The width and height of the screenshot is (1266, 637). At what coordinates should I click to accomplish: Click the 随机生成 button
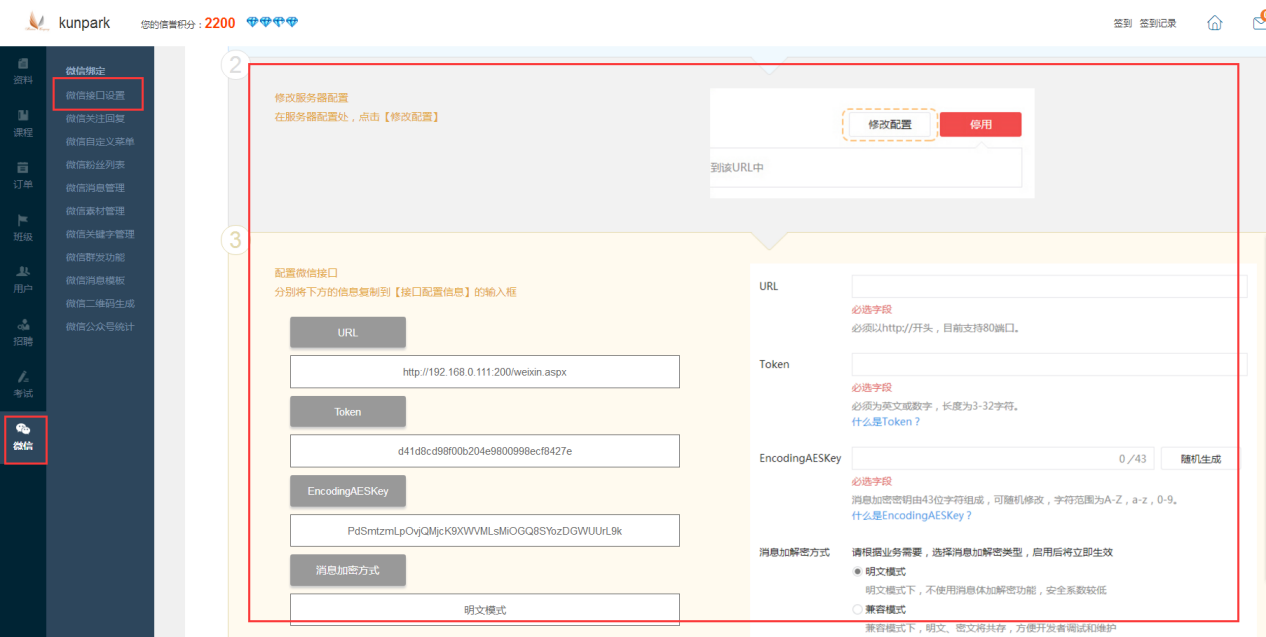point(1199,459)
